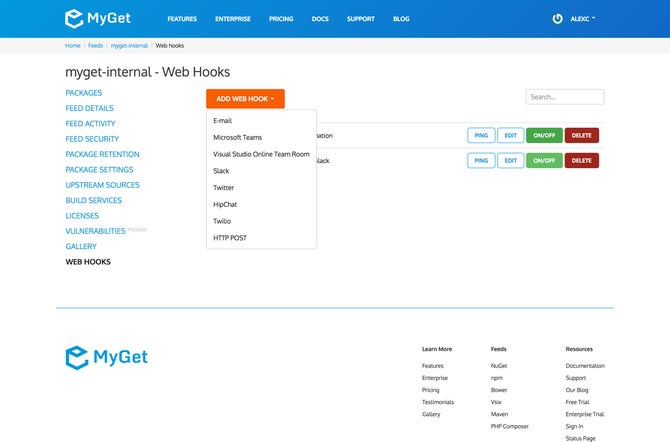Go to Upstream Sources
The image size is (670, 442).
click(102, 185)
